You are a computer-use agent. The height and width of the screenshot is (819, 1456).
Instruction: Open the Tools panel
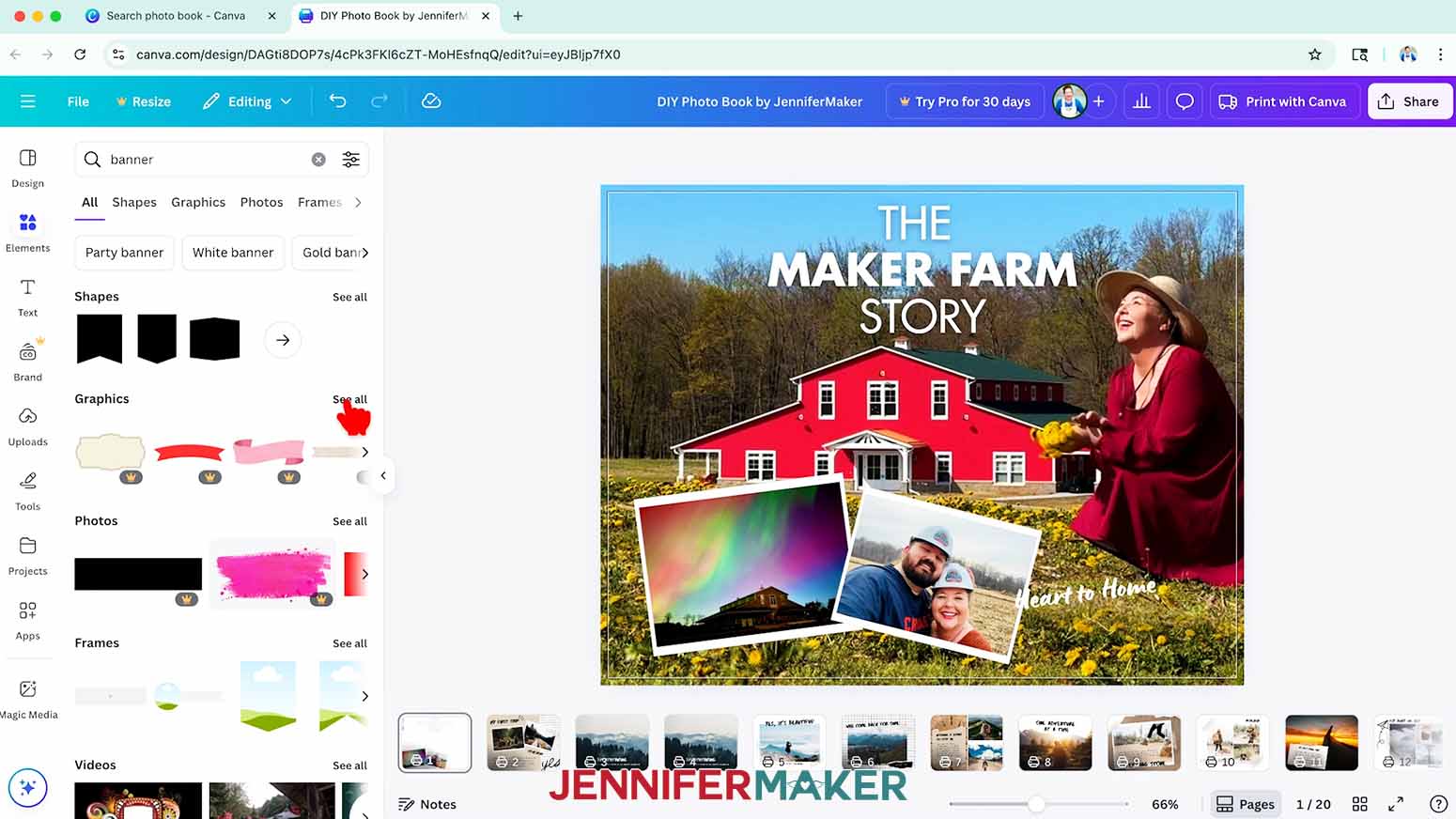pyautogui.click(x=28, y=491)
